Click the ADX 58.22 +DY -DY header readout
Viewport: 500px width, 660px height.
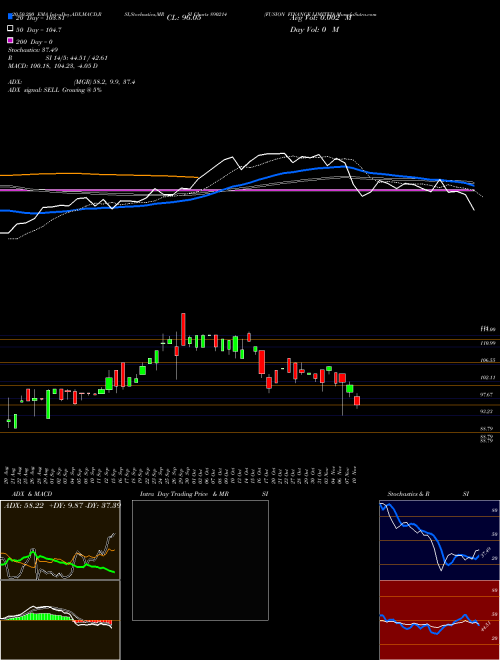[x=62, y=505]
